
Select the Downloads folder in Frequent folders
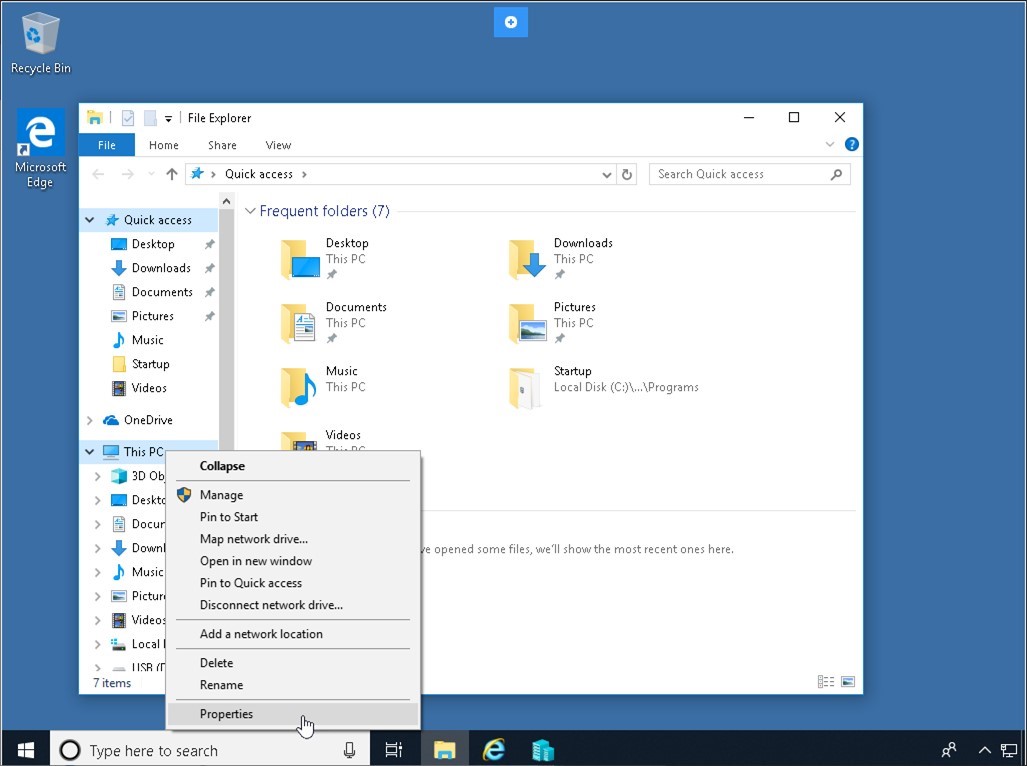pos(561,259)
